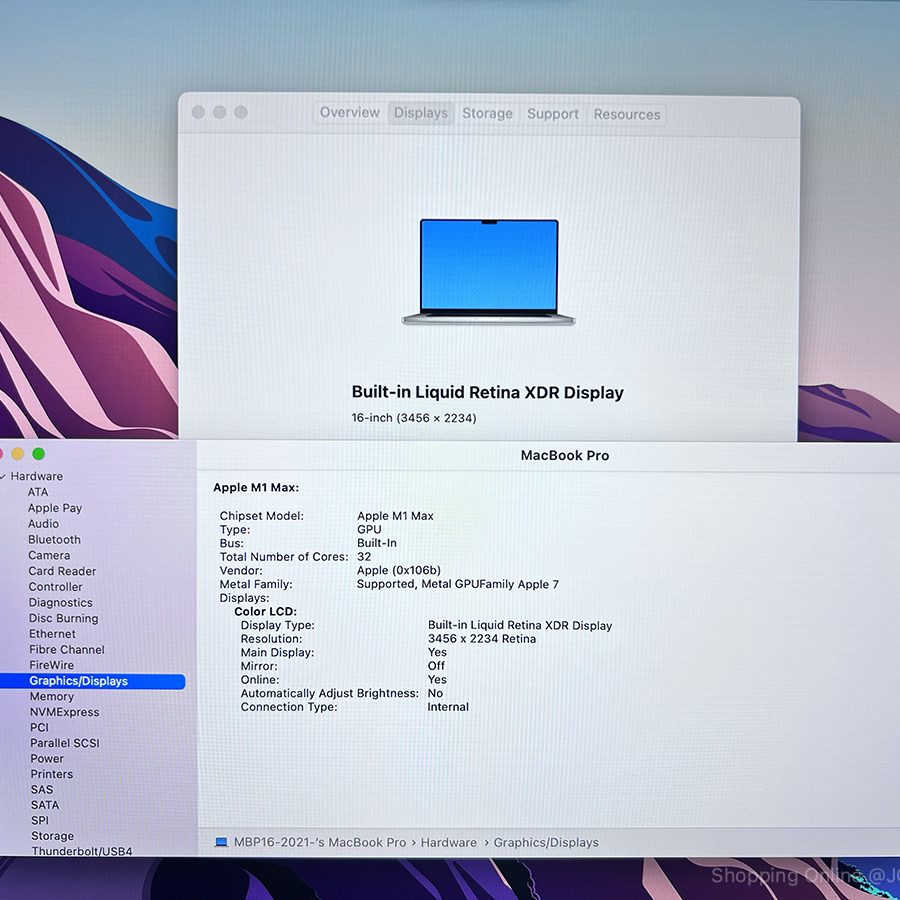The width and height of the screenshot is (900, 900).
Task: Switch to the Overview tab
Action: click(x=350, y=112)
